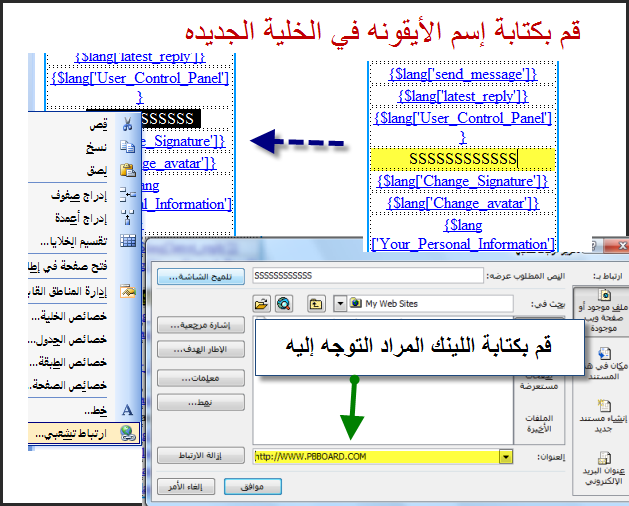629x506 pixels.
Task: Click the Up One Folder icon
Action: coord(315,302)
